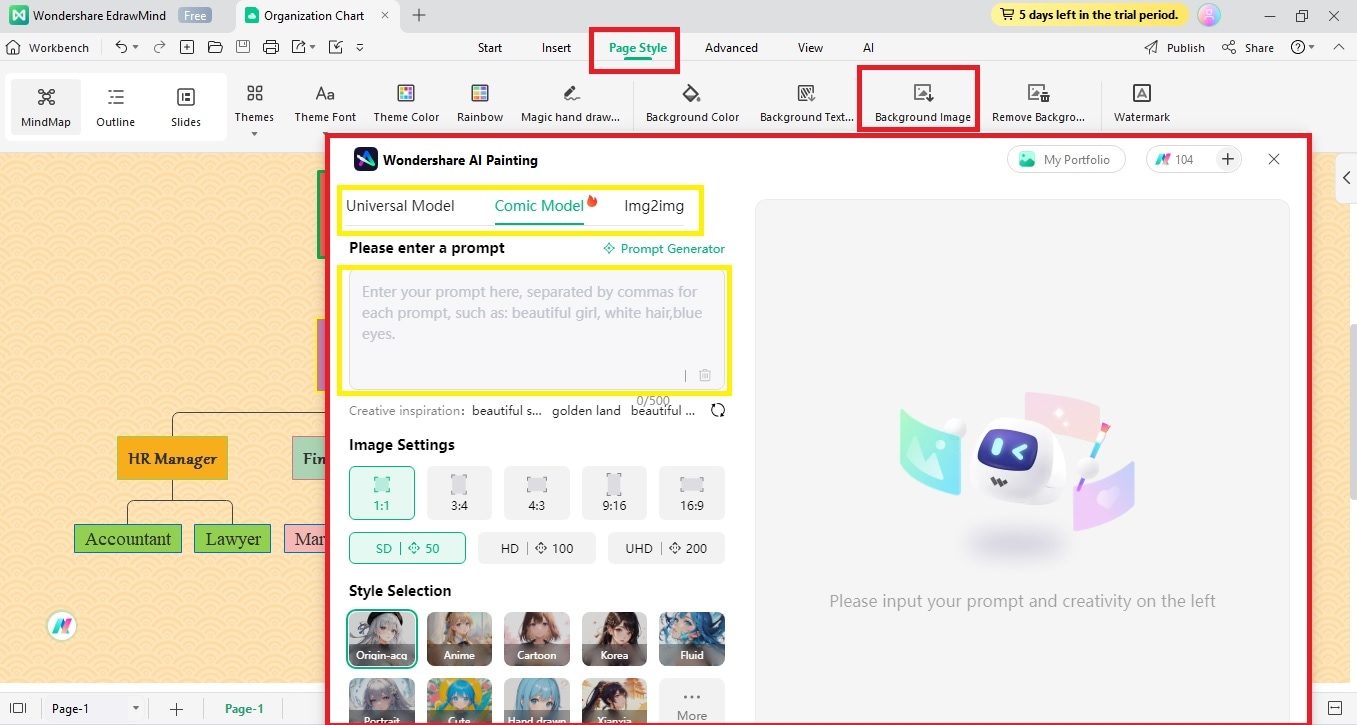Click the import icon in toolbar

[335, 48]
